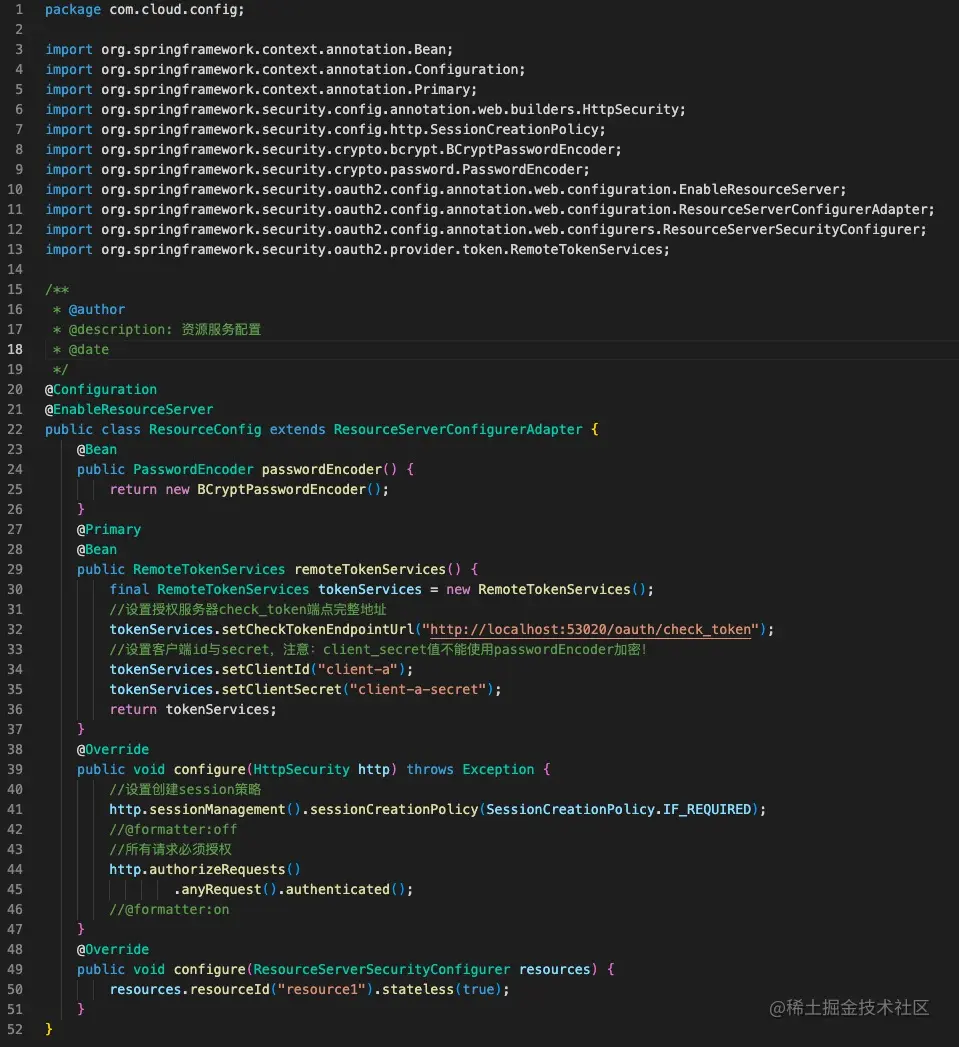Click the import ending in PasswordEncoder on line 9
The width and height of the screenshot is (959, 1047).
[317, 170]
